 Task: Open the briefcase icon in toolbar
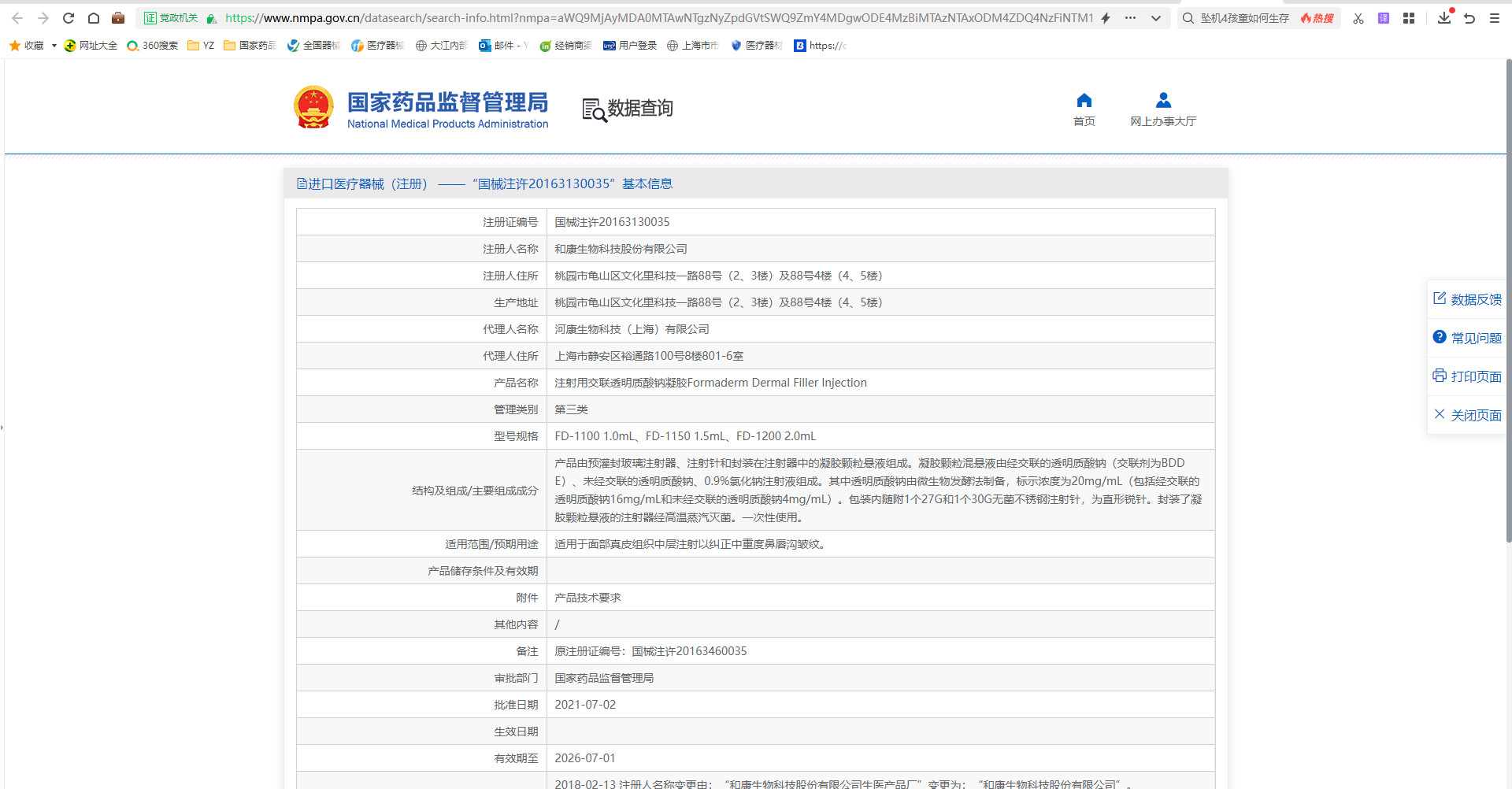click(x=118, y=18)
